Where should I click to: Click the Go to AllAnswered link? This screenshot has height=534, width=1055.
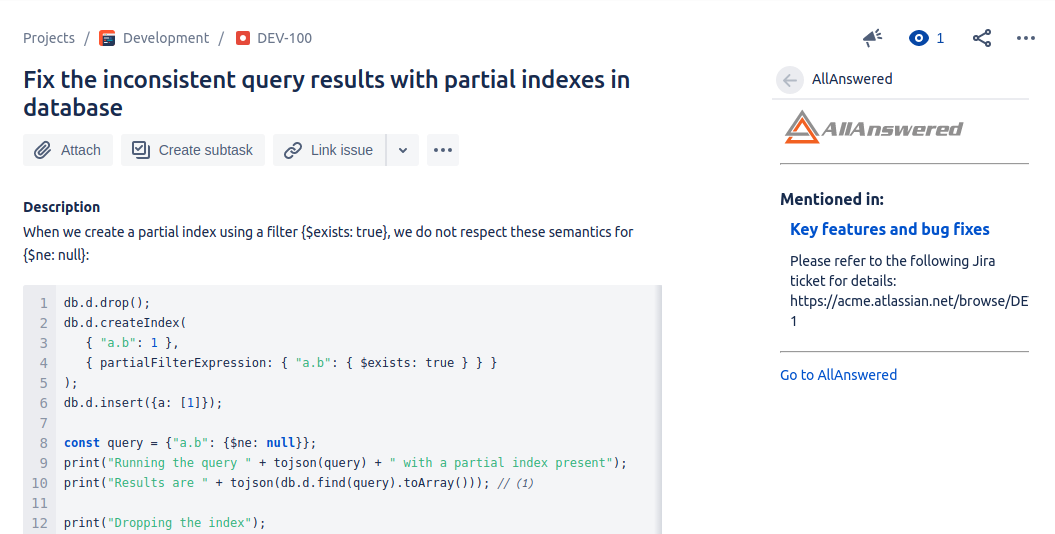pyautogui.click(x=838, y=375)
